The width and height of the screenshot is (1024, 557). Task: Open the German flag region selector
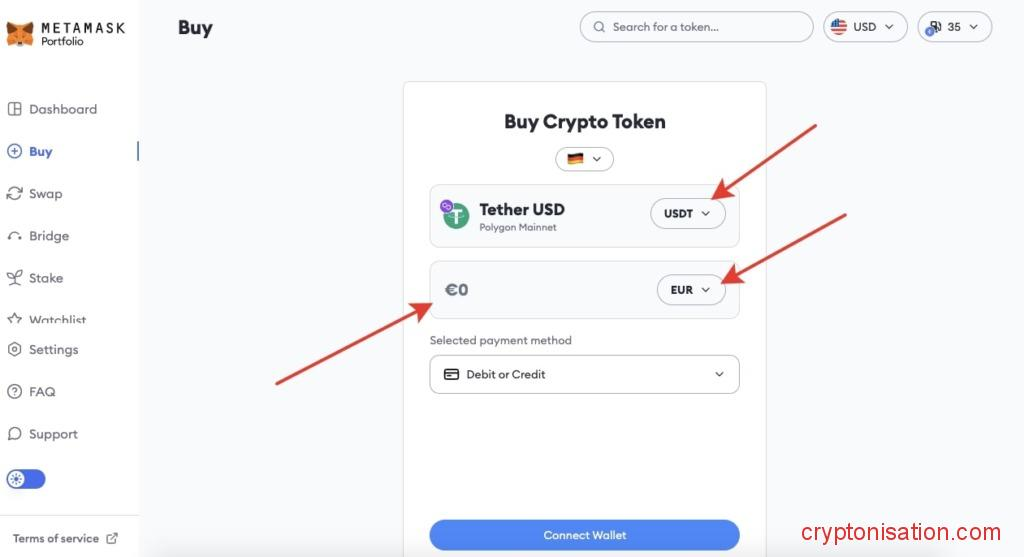pos(584,159)
